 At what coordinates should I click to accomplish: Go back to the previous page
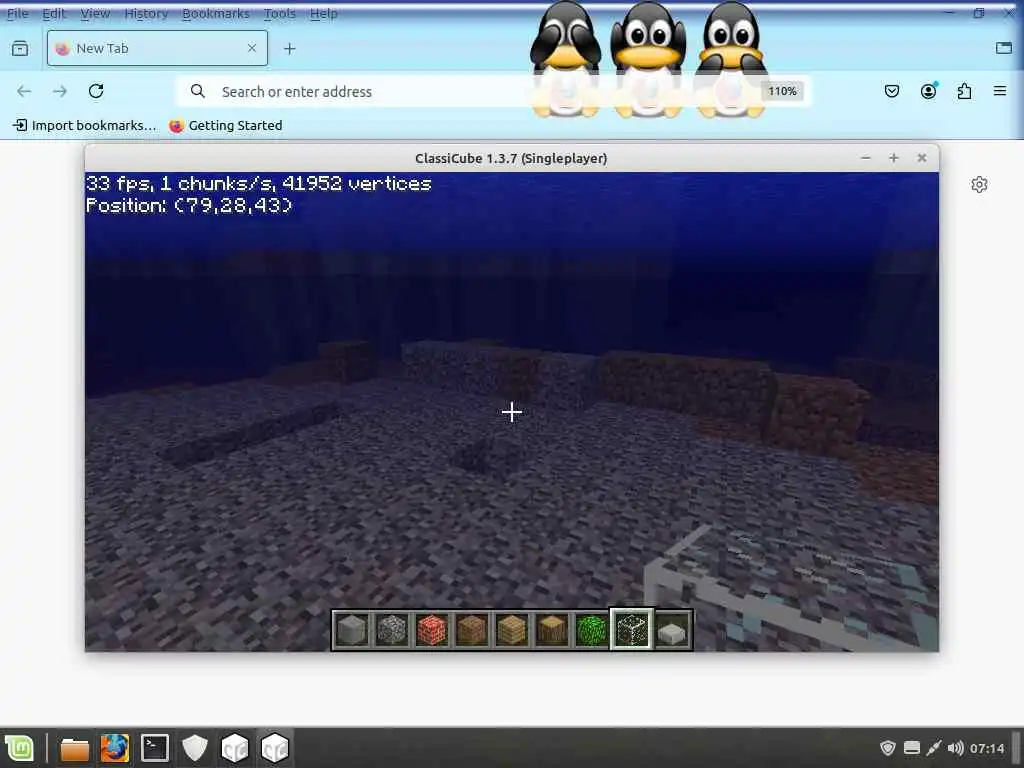pyautogui.click(x=24, y=91)
